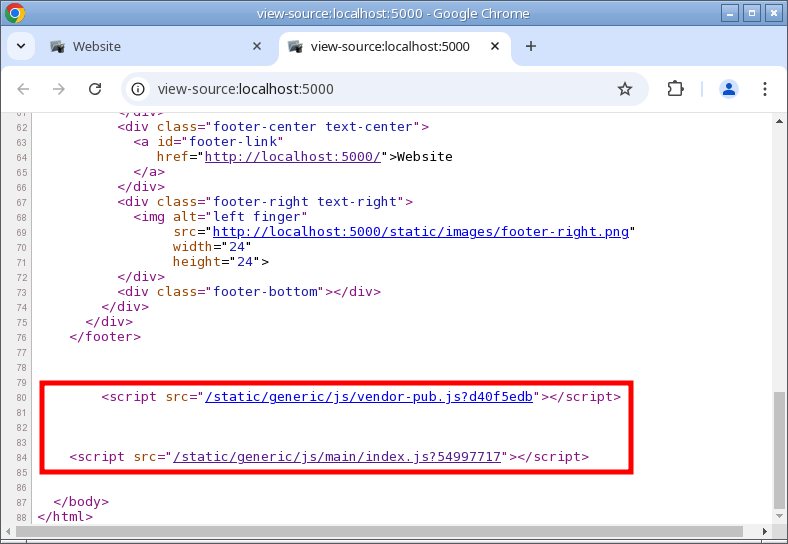
Task: Click line number 80 in the gutter
Action: click(21, 398)
